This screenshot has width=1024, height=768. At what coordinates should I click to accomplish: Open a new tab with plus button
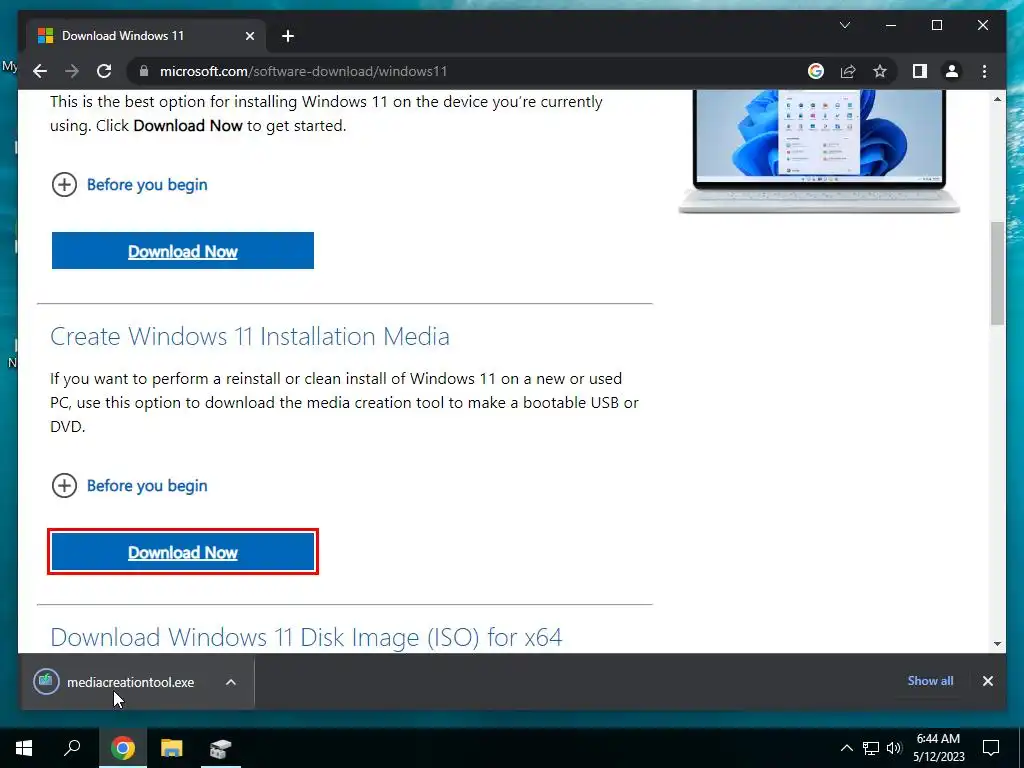287,36
